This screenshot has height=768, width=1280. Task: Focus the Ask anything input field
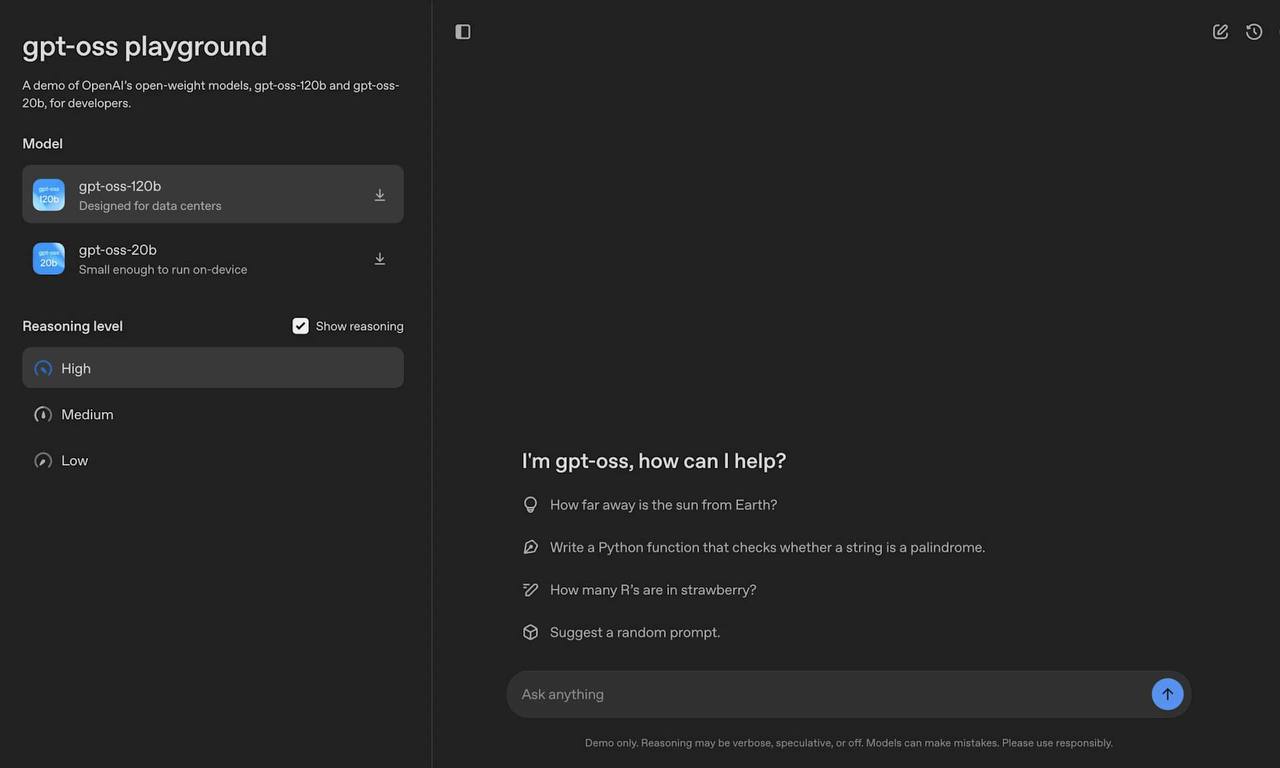point(830,694)
